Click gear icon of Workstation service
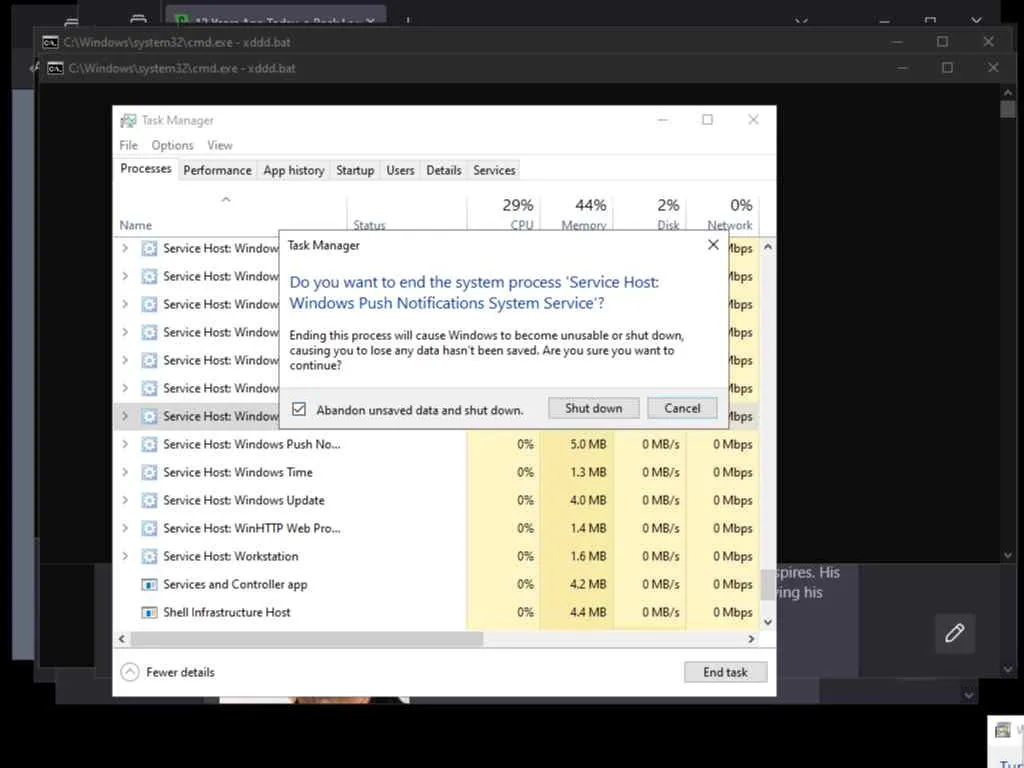This screenshot has height=768, width=1024. [x=150, y=556]
